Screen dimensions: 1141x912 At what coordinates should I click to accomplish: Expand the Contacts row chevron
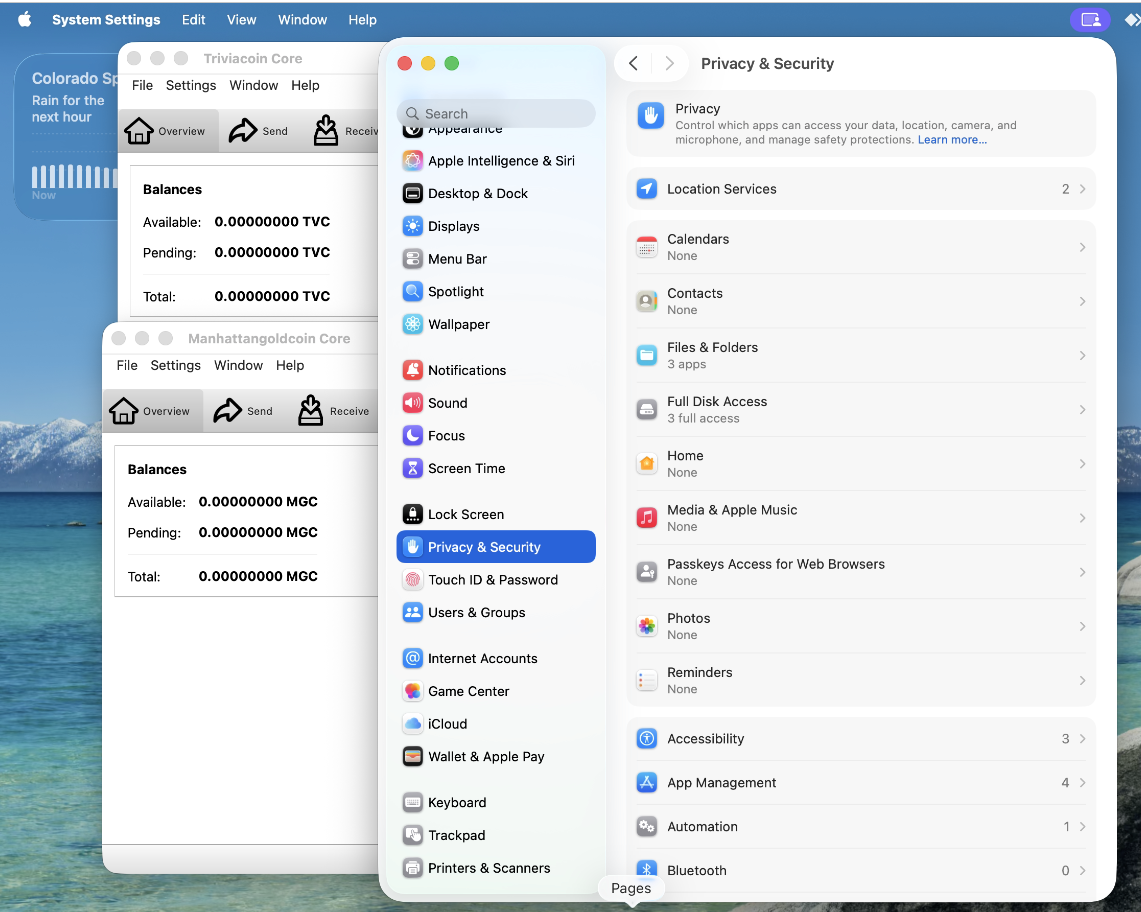[x=1083, y=301]
